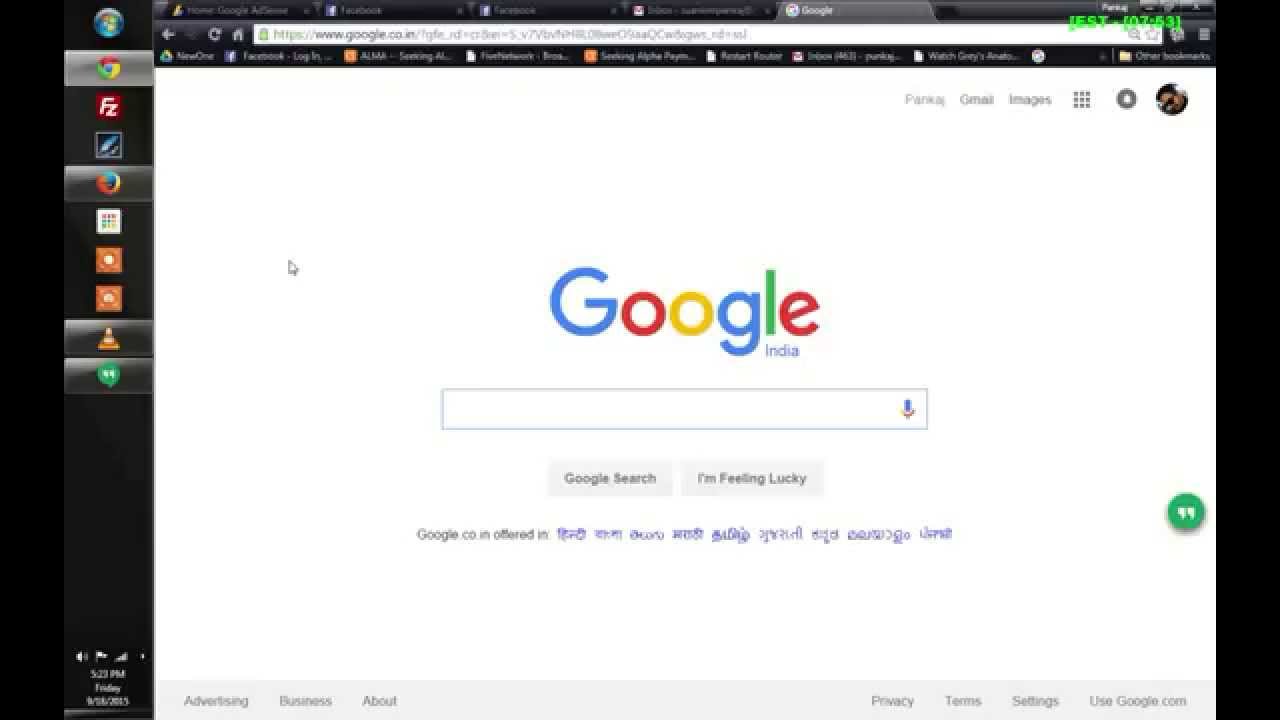Switch to the Google AdSense tab
1280x720 pixels.
[237, 10]
